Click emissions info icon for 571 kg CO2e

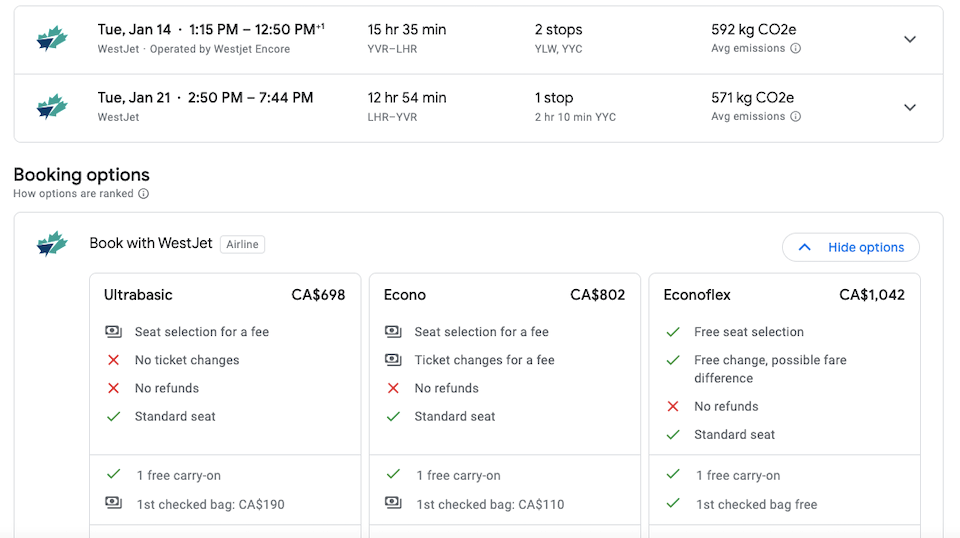click(x=795, y=116)
